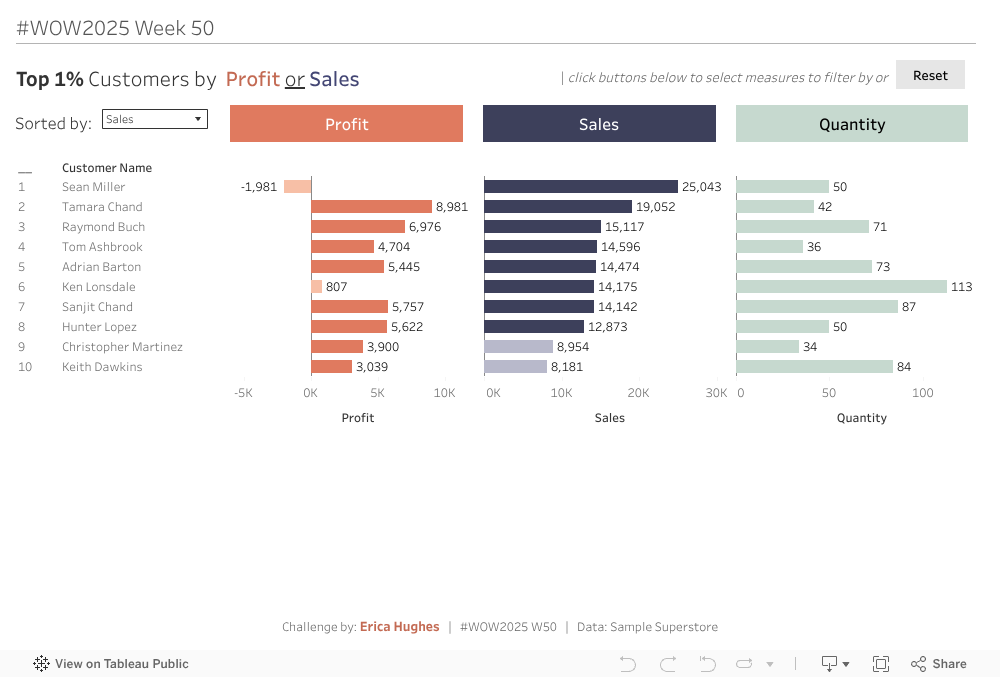Click the Refresh data icon
The image size is (1000, 677).
tap(745, 664)
